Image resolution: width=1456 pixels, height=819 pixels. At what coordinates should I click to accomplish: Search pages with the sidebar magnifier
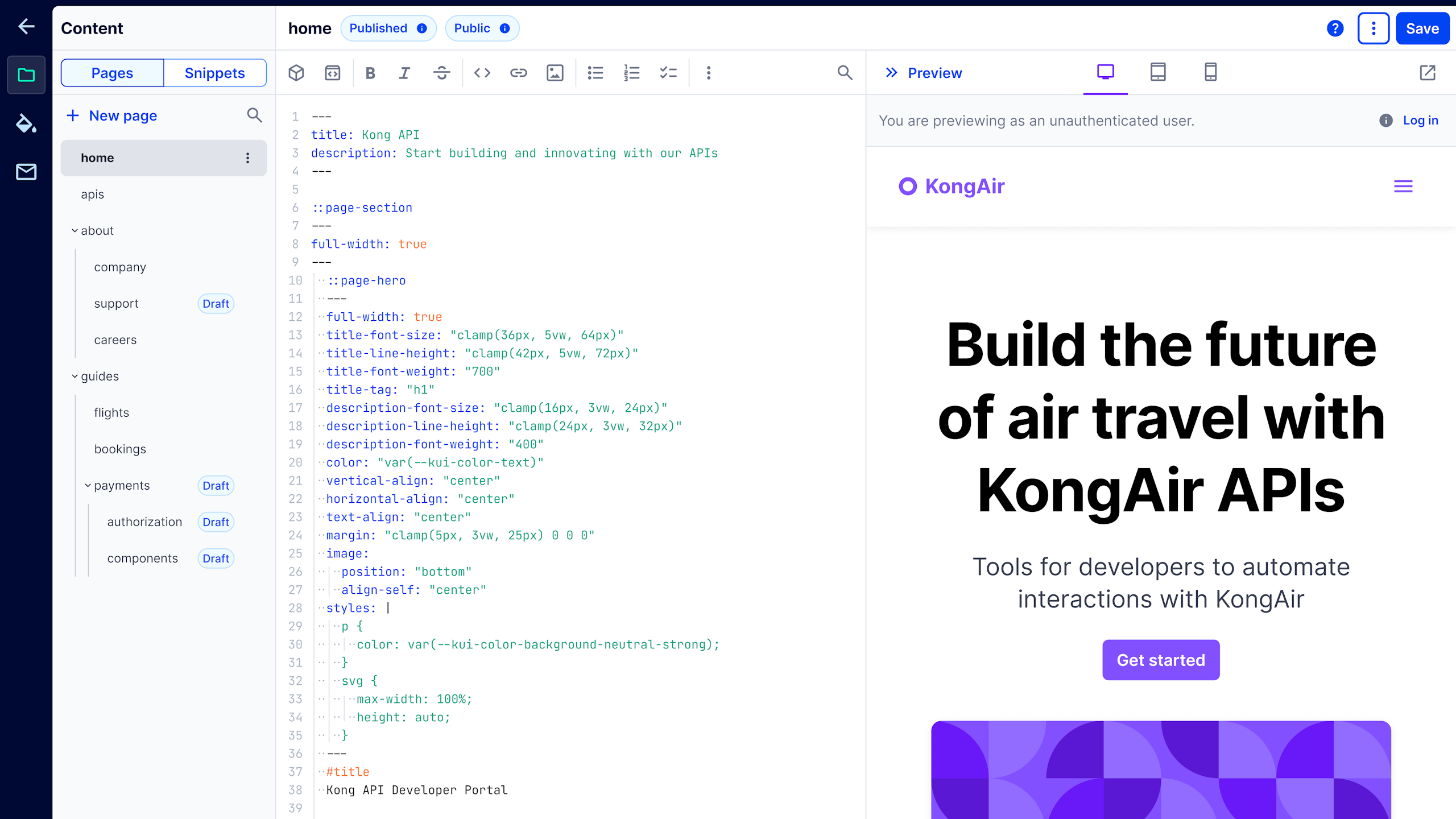[254, 115]
